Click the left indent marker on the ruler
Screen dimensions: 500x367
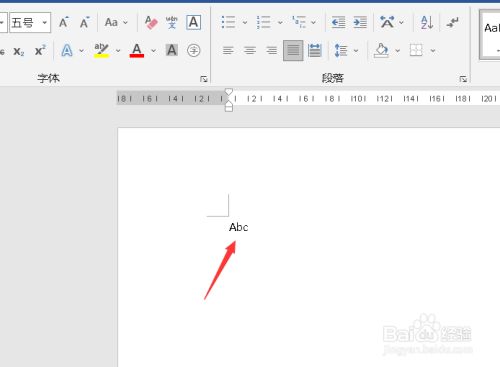click(x=229, y=108)
